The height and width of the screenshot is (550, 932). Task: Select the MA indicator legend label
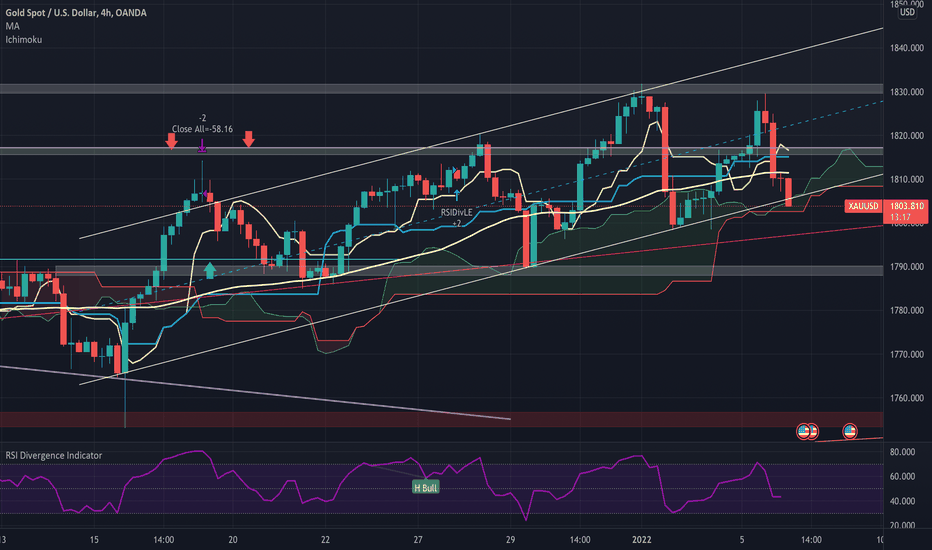(12, 26)
